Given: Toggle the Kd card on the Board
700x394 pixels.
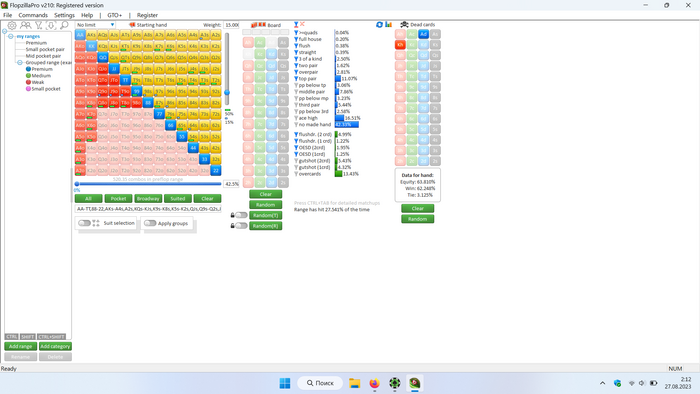Looking at the screenshot, I should (271, 54).
